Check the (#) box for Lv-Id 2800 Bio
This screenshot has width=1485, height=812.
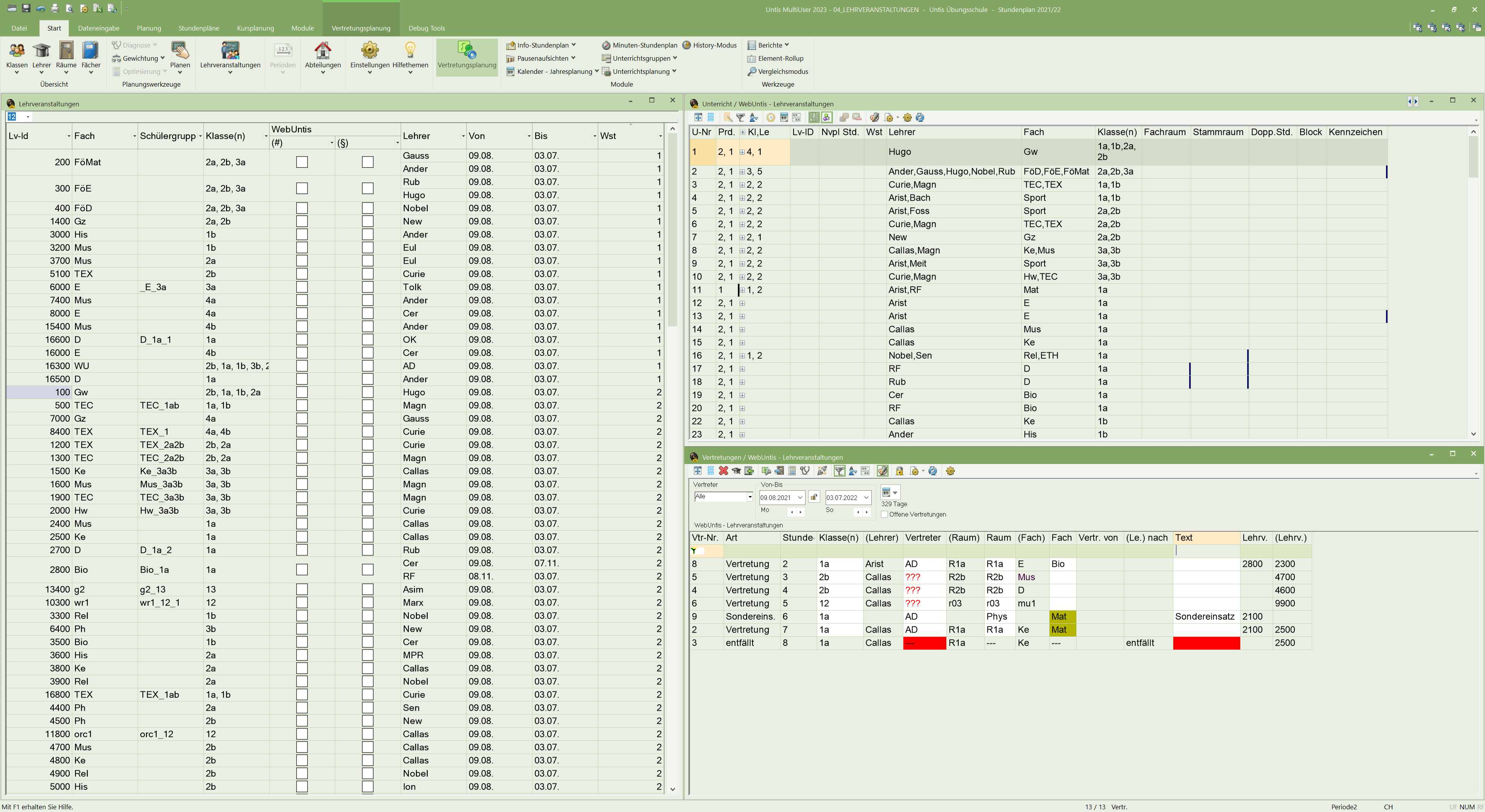pyautogui.click(x=302, y=570)
